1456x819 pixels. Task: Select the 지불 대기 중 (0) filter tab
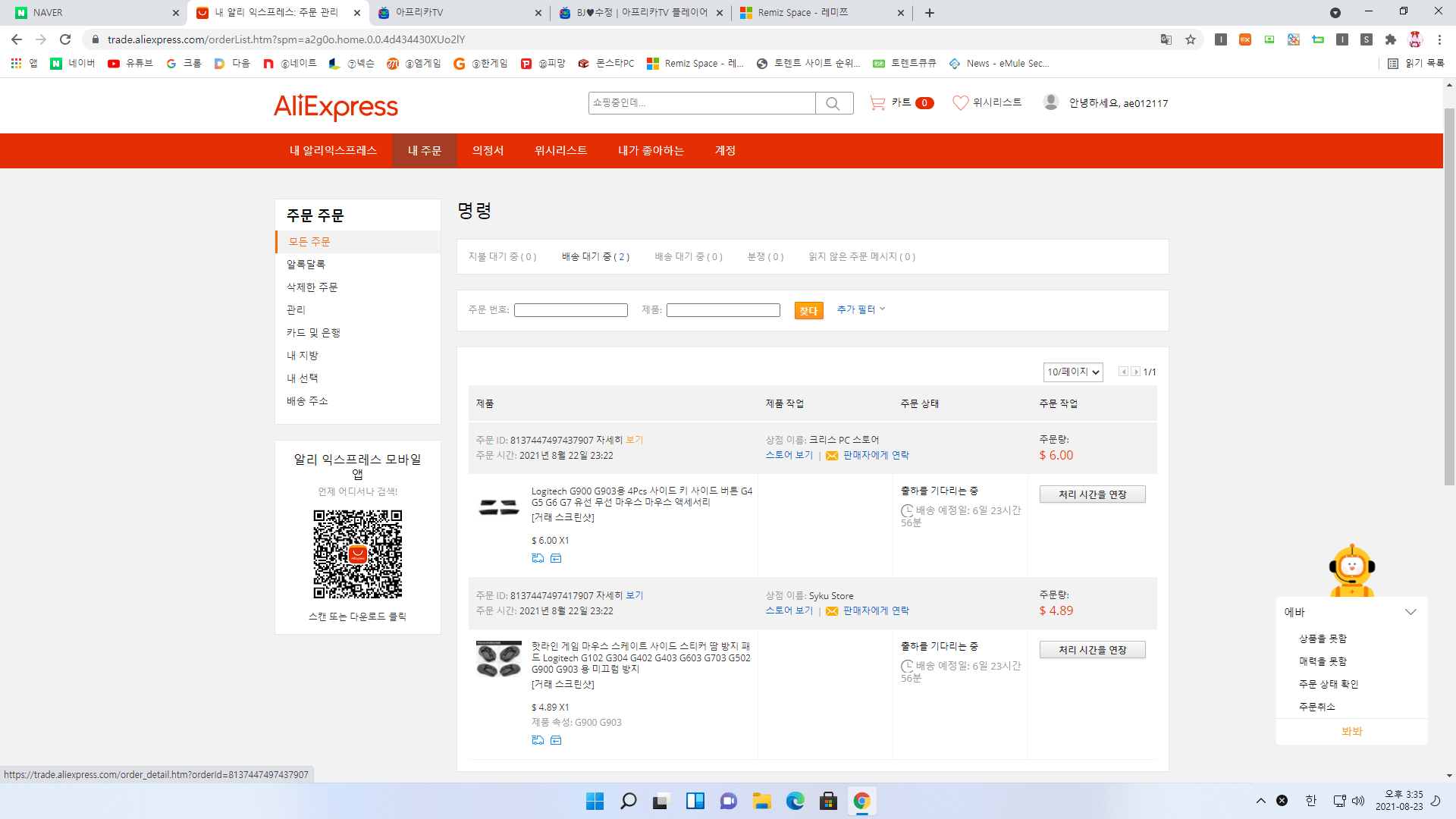[x=502, y=257]
